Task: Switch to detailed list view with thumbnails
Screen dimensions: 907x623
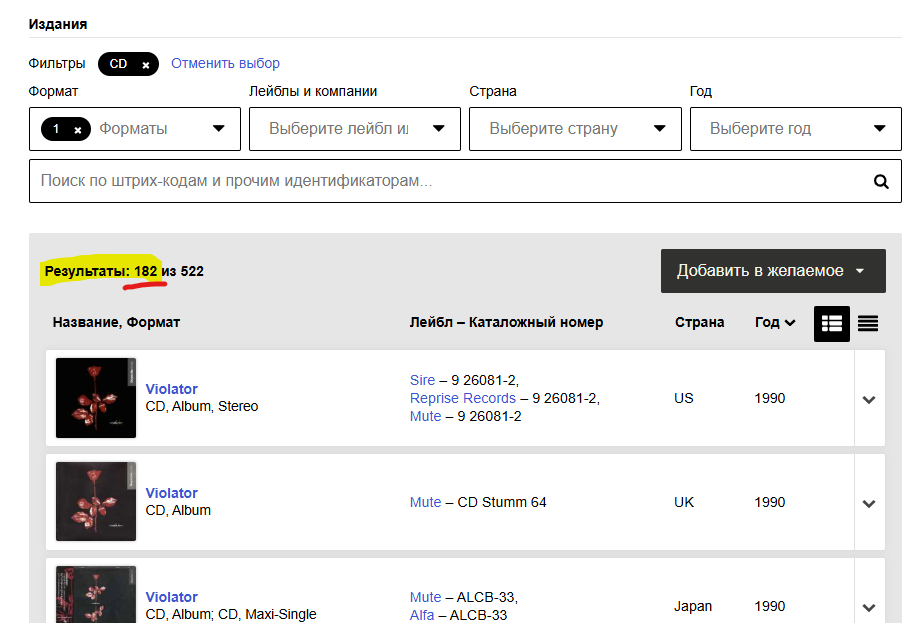Action: [x=831, y=323]
